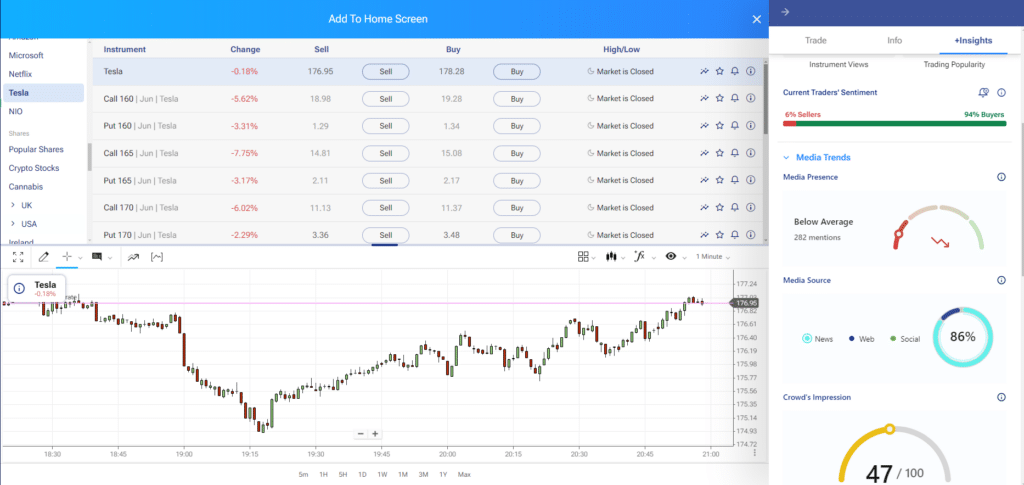The image size is (1024, 485).
Task: Open chart layout grid selector
Action: 583,257
